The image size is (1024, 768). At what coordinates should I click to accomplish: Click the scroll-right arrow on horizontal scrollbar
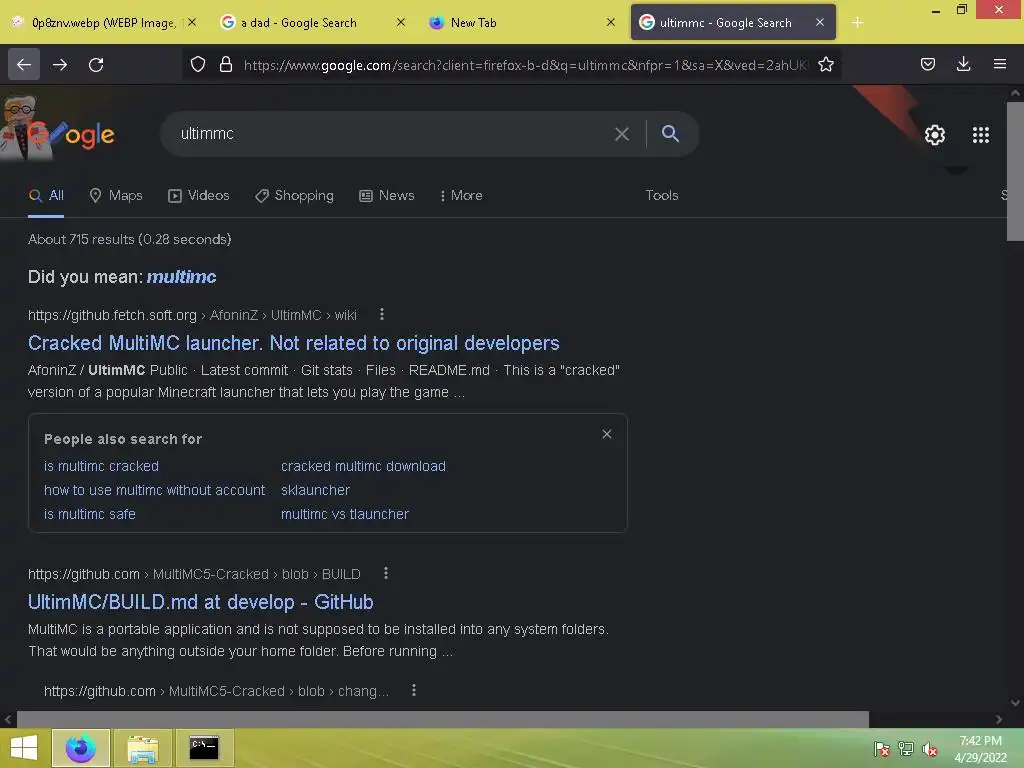pyautogui.click(x=999, y=719)
